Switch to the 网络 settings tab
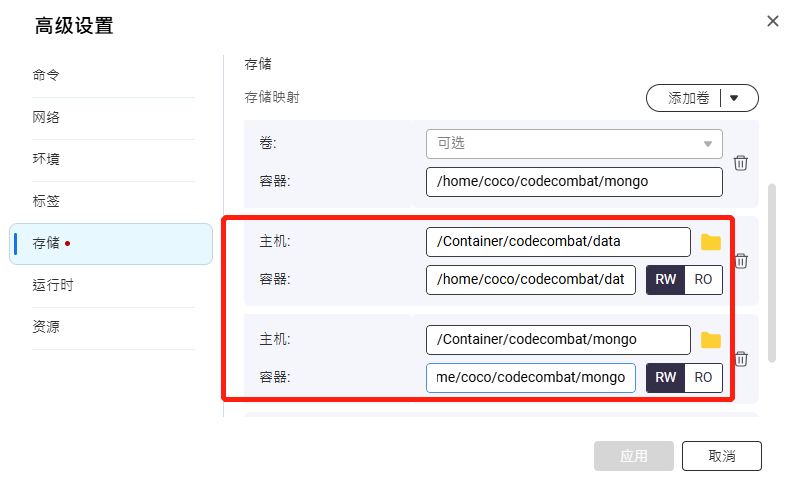 (x=46, y=117)
